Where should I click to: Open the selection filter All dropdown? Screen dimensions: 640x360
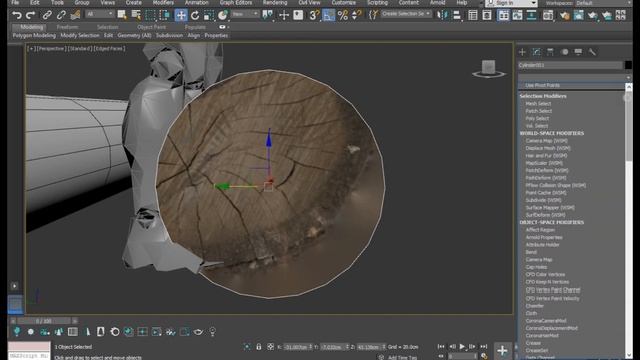click(100, 14)
